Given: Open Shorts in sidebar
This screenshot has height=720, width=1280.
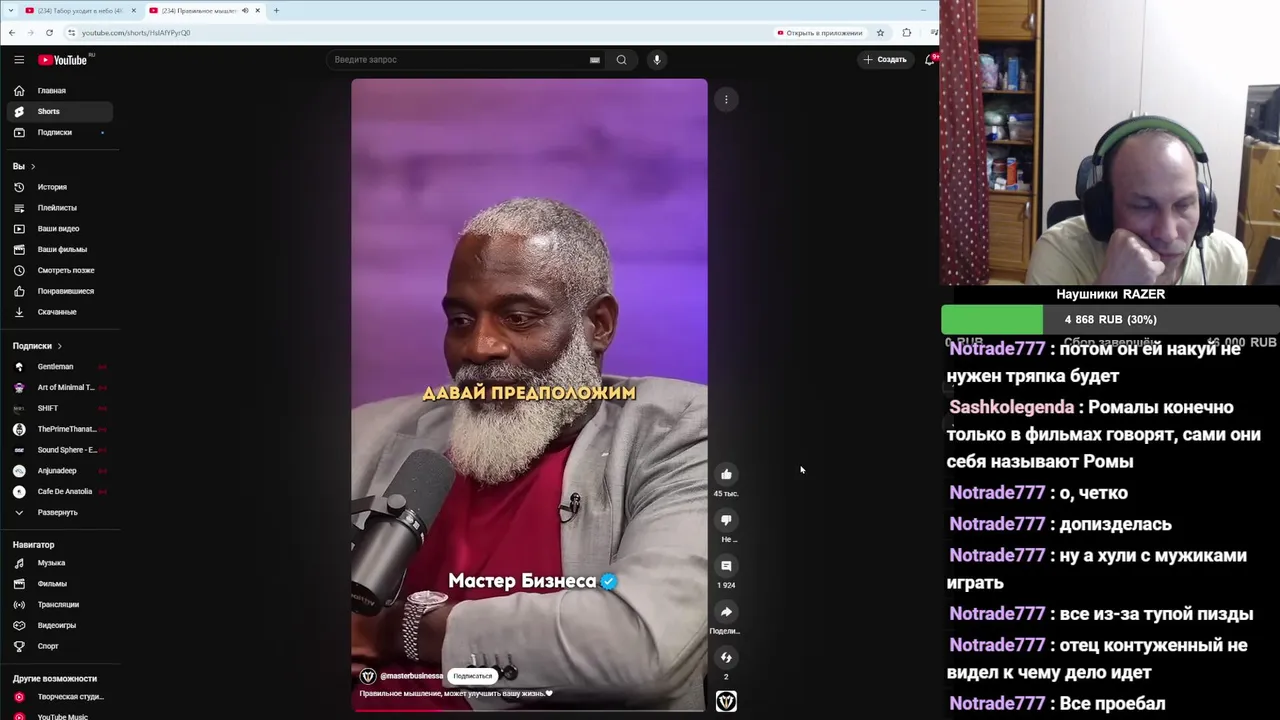Looking at the screenshot, I should click(60, 112).
